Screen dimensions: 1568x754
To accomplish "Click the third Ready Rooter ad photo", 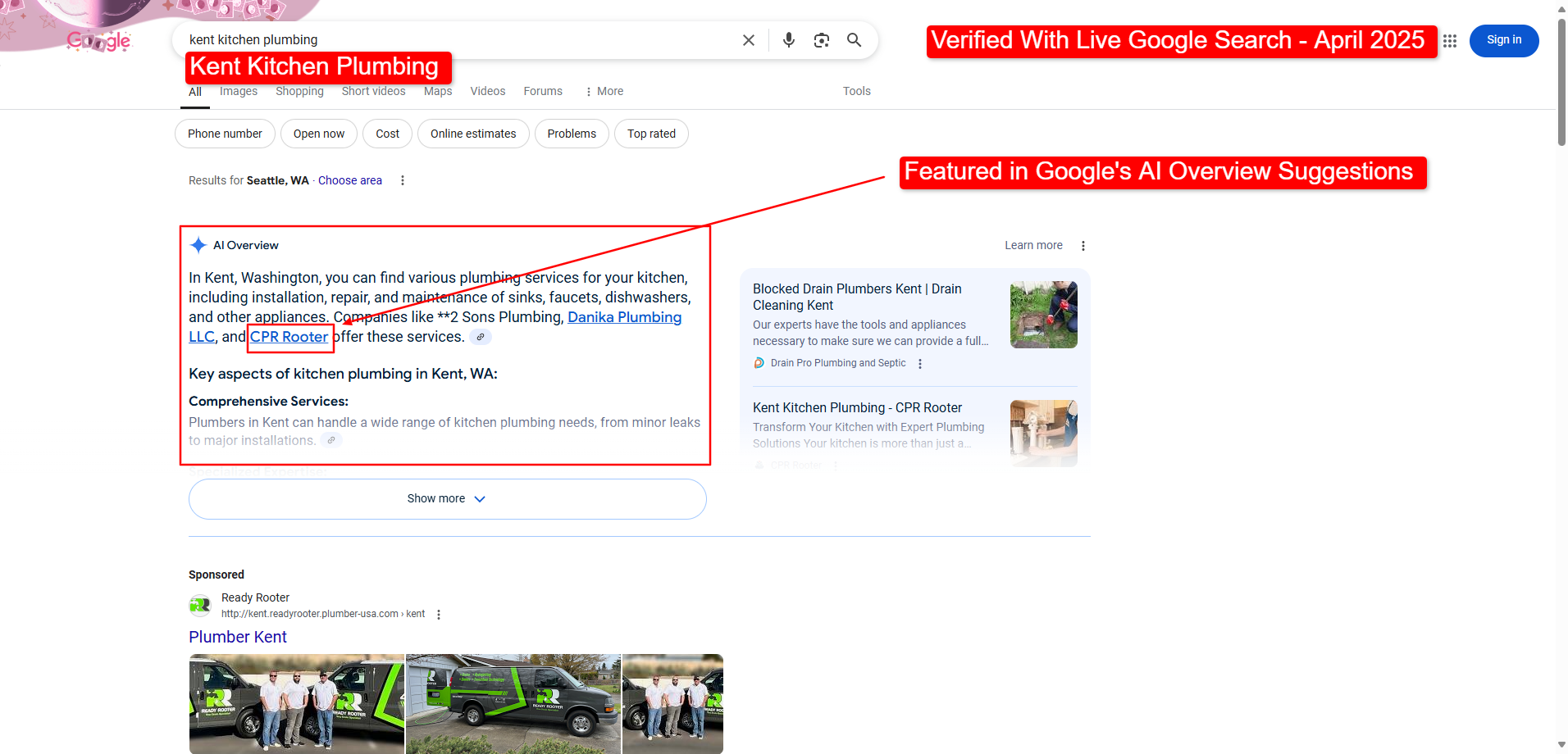I will tap(672, 703).
